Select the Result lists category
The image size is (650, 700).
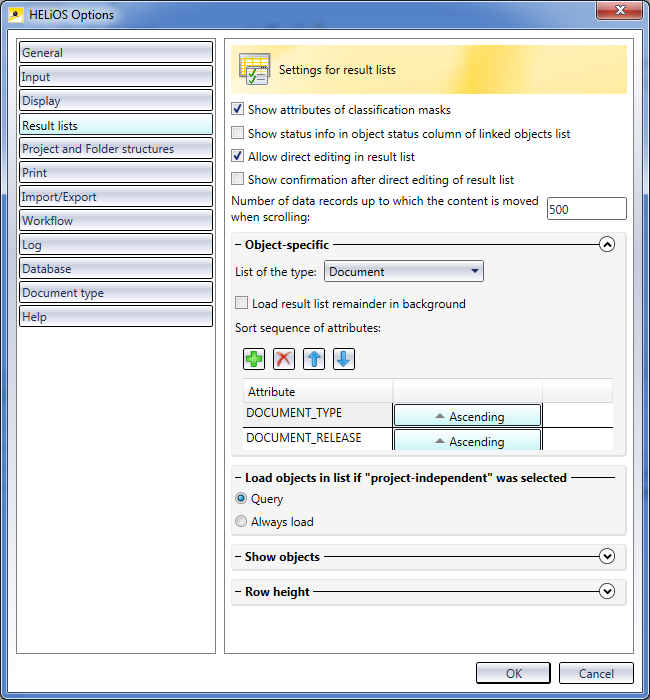tap(116, 125)
